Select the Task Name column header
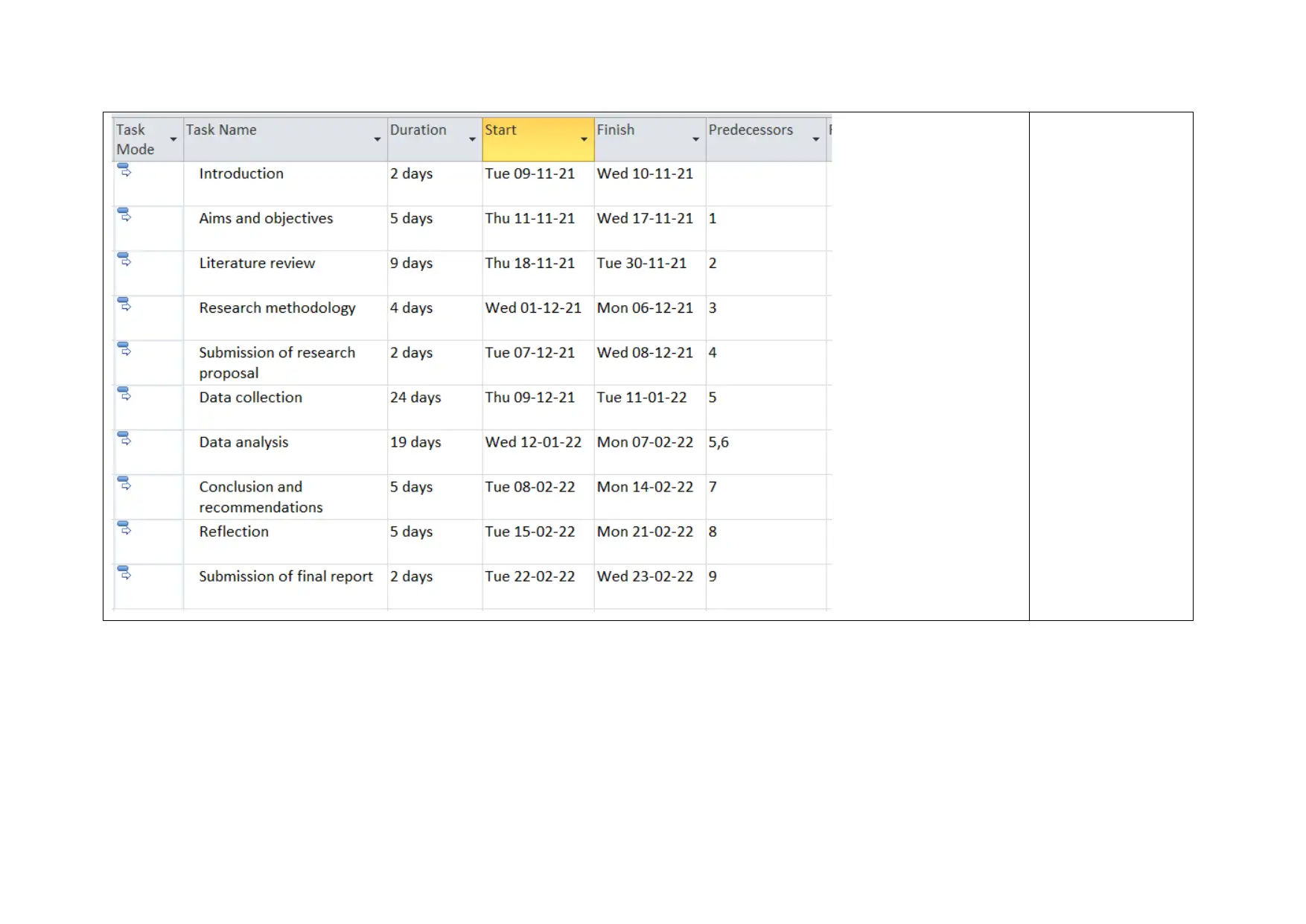The height and width of the screenshot is (924, 1306). pos(285,139)
